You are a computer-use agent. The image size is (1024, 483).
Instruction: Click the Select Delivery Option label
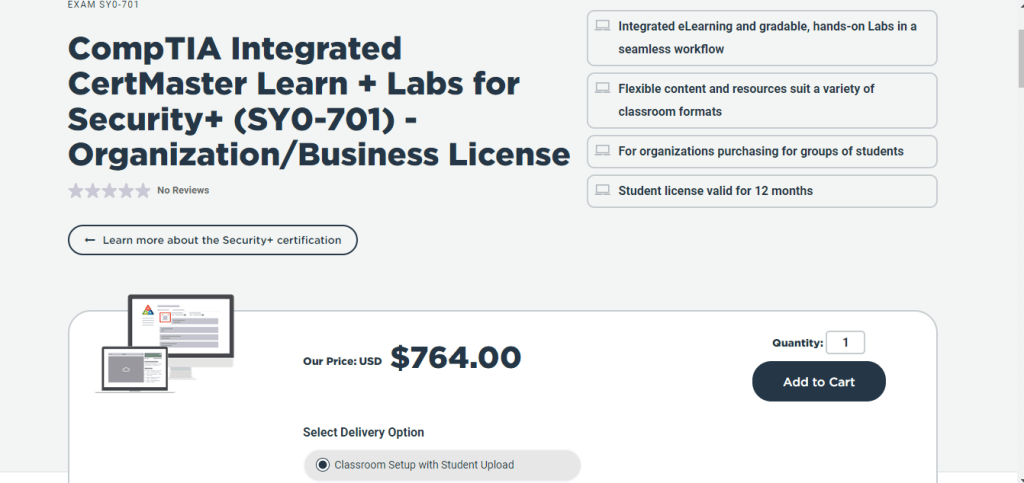pos(363,433)
